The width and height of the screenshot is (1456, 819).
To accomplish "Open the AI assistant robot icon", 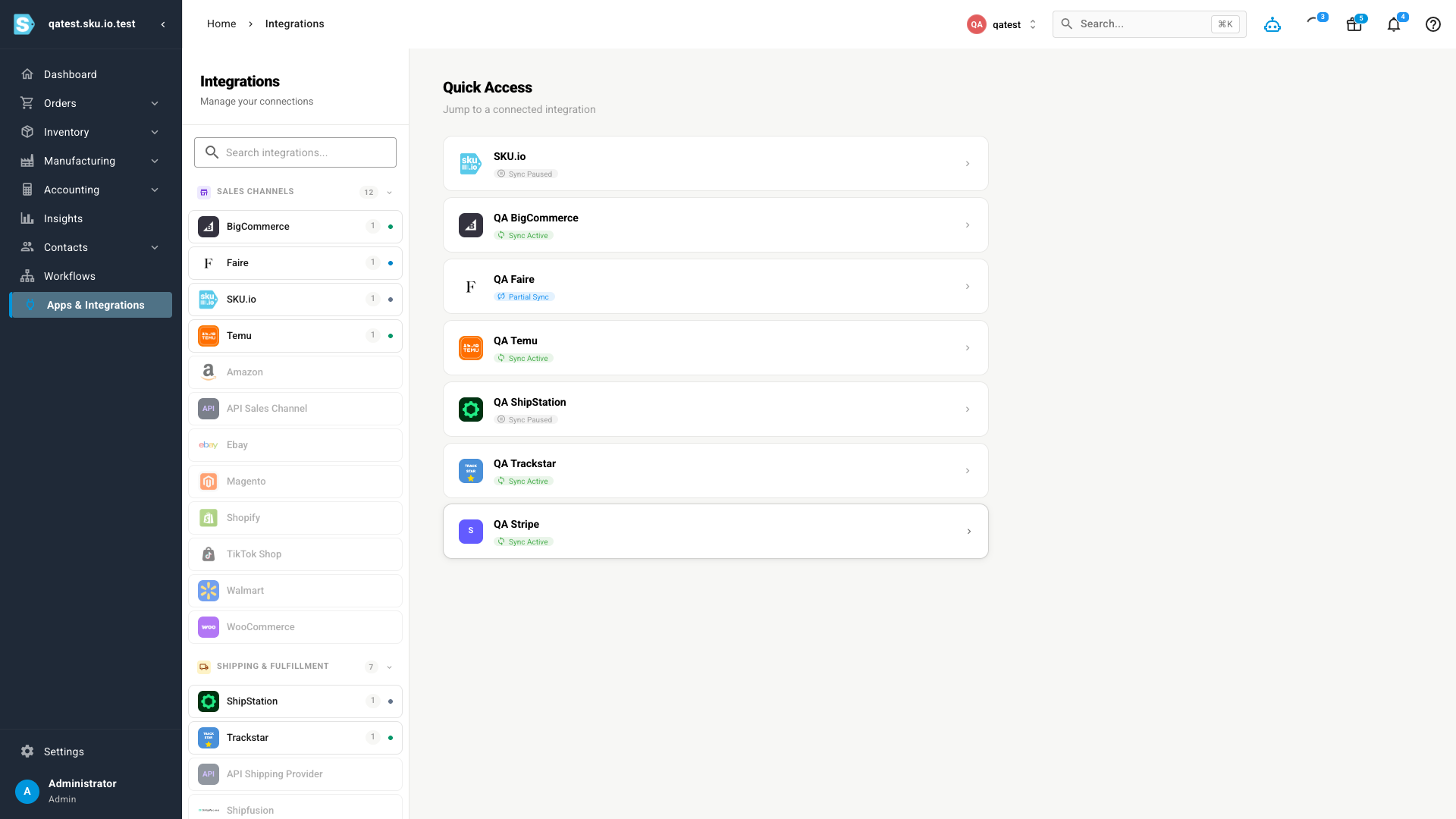I will (1272, 24).
